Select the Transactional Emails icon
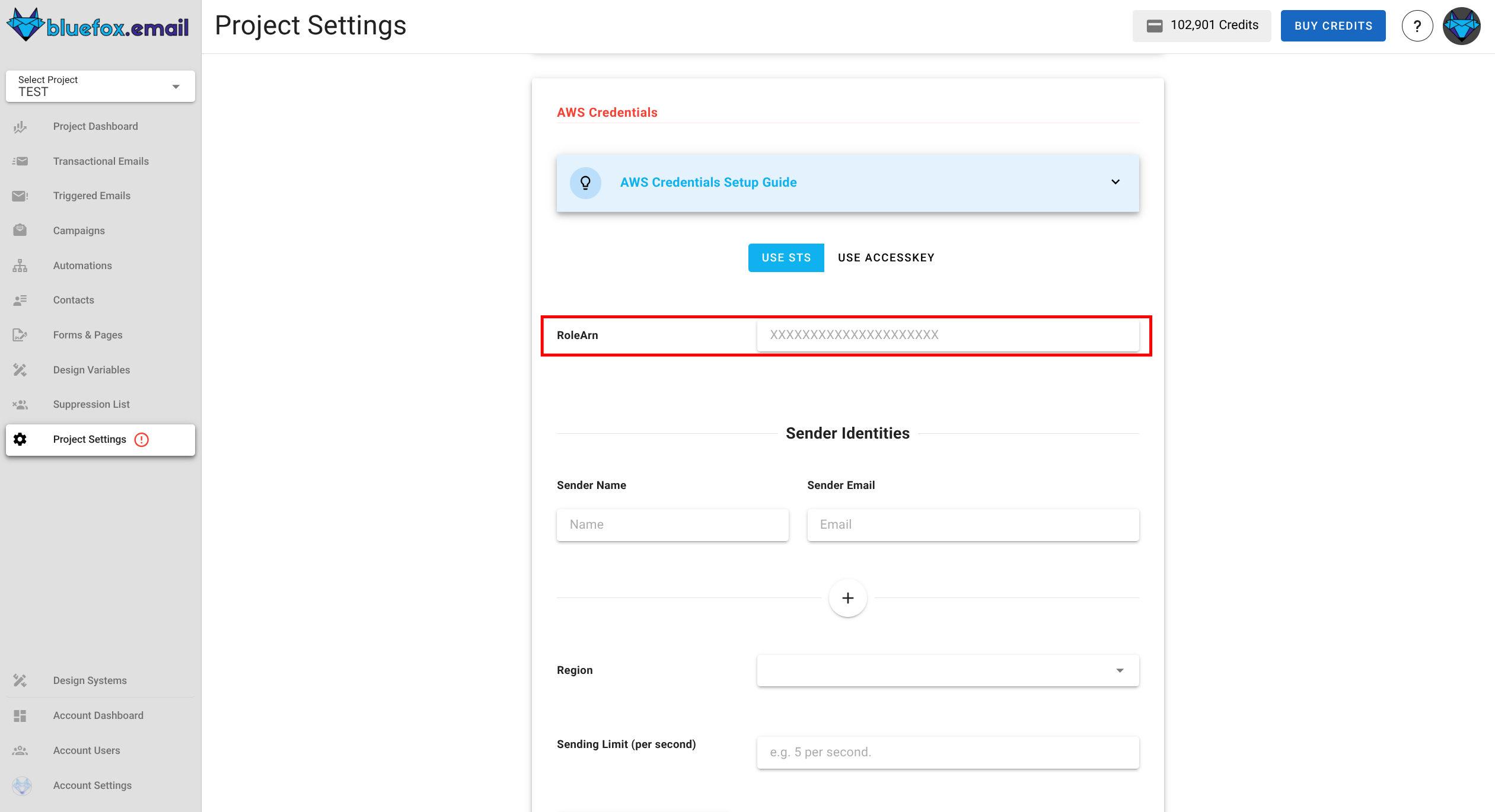 20,161
